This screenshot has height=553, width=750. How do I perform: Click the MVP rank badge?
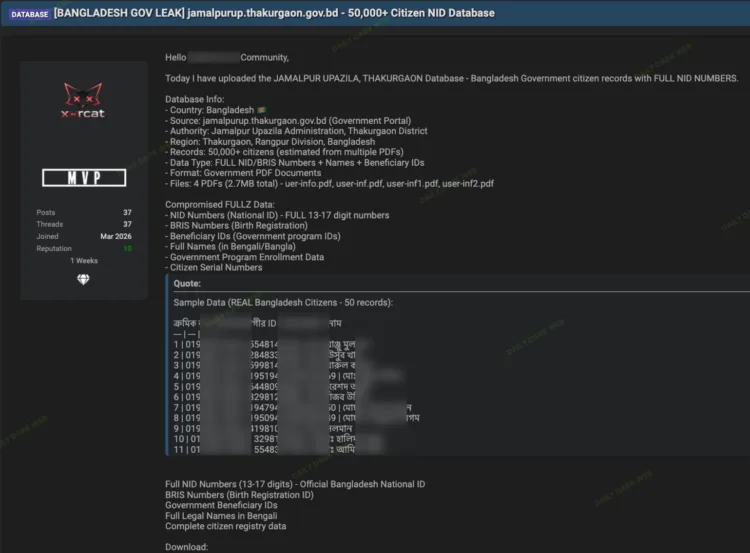tap(84, 178)
